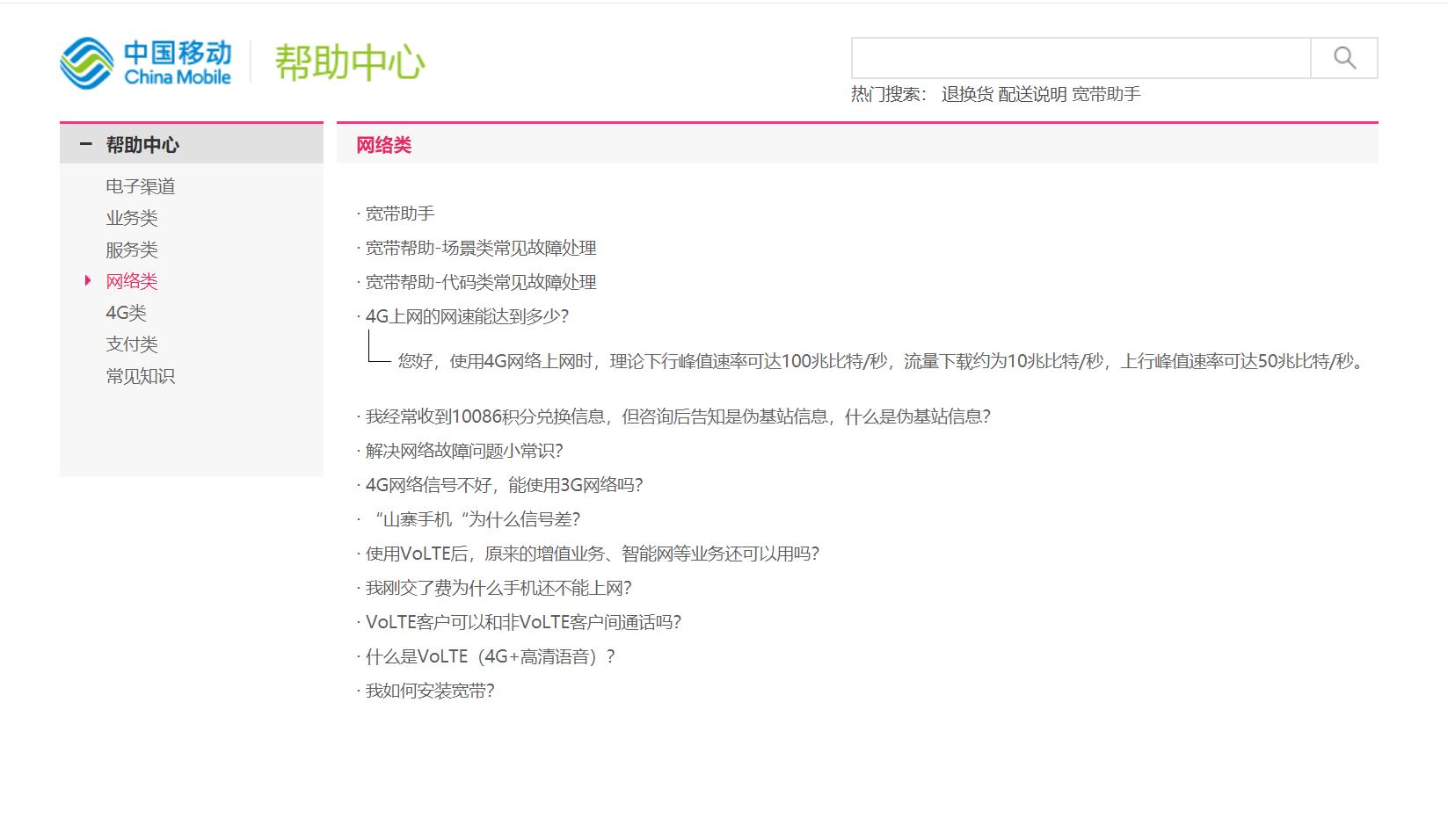The image size is (1448, 840).
Task: Open 我如何安装宽带 question
Action: tap(430, 692)
